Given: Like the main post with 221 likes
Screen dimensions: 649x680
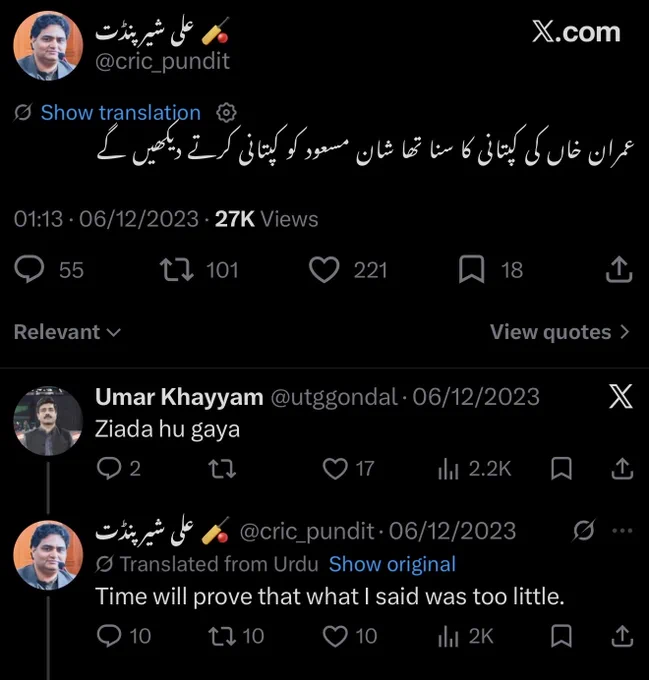Looking at the screenshot, I should (324, 269).
